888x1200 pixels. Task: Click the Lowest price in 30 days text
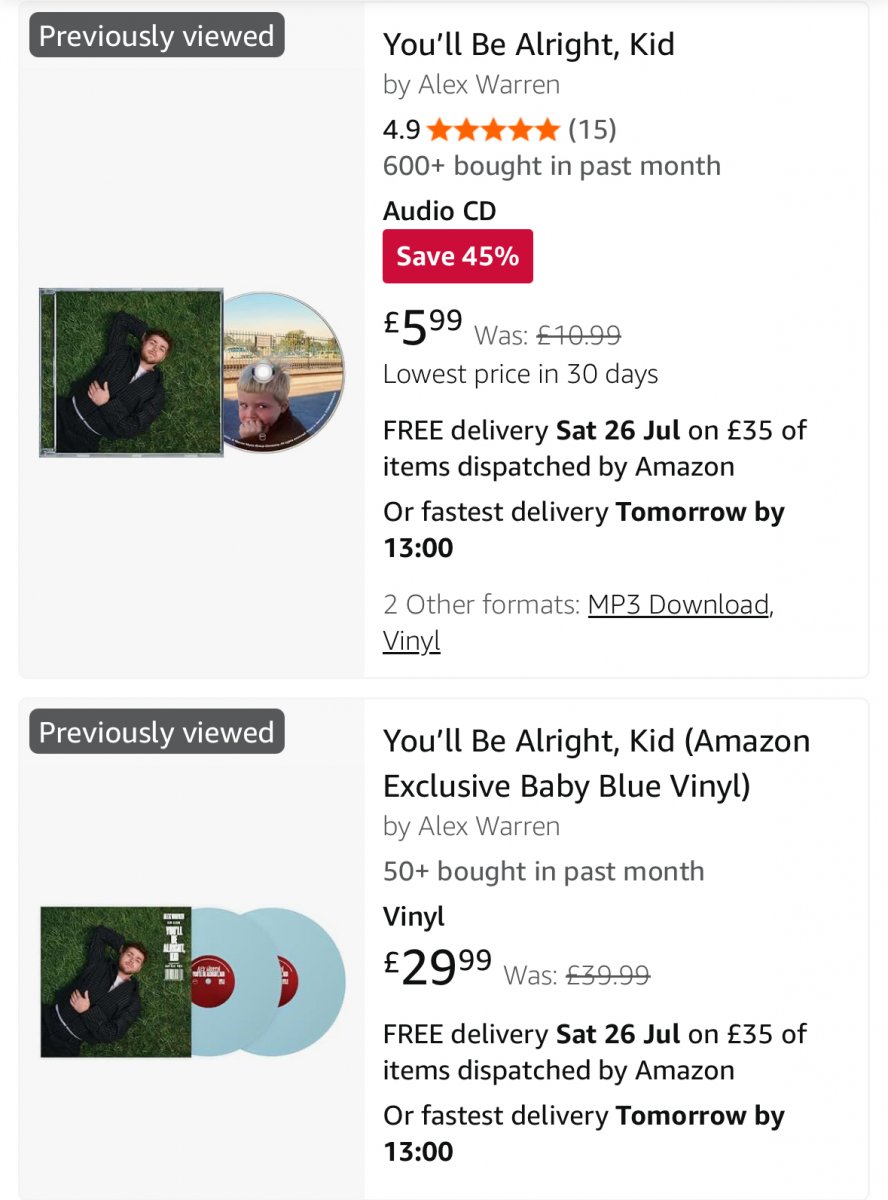coord(520,374)
